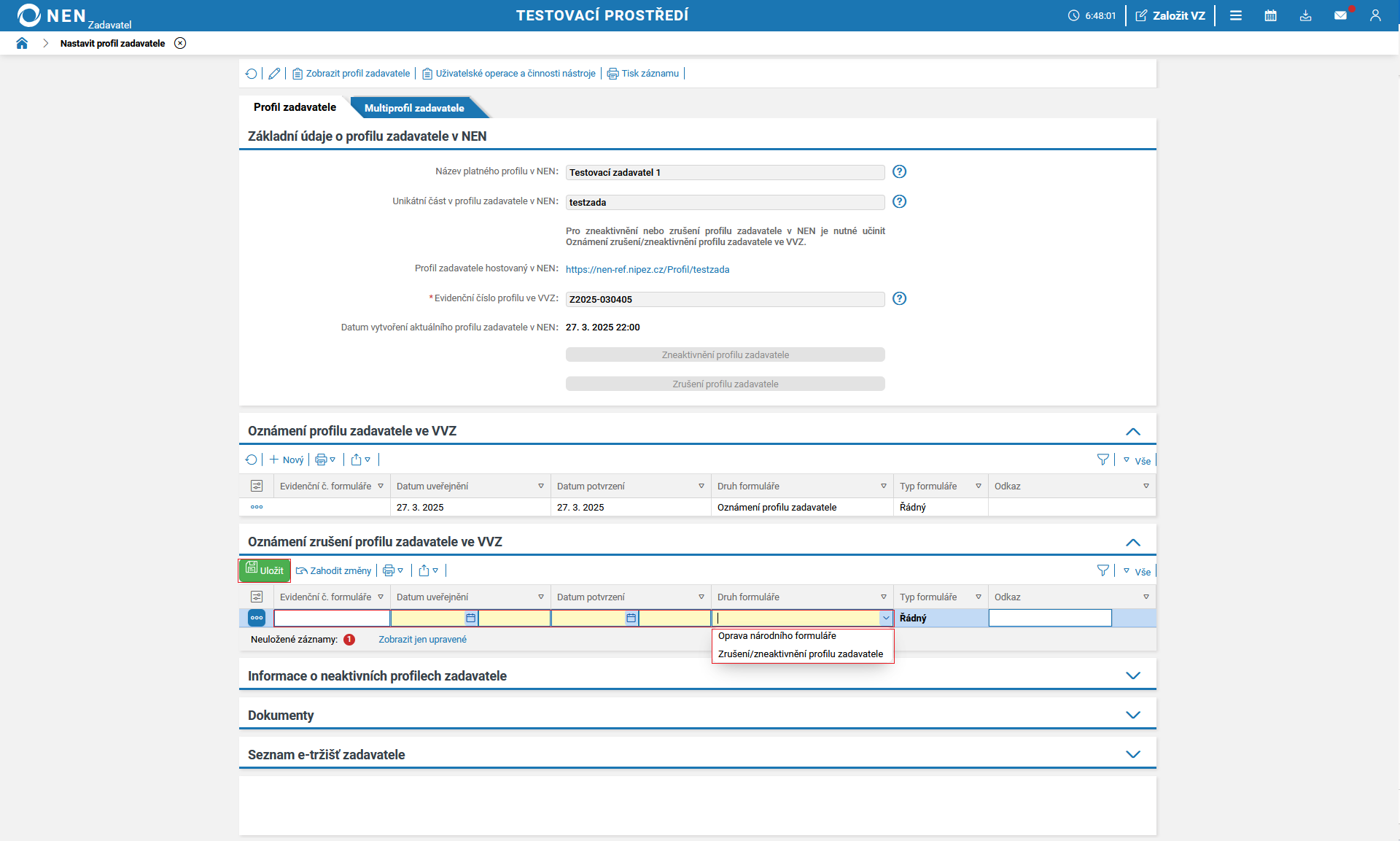Image resolution: width=1400 pixels, height=841 pixels.
Task: Select Zrušení/zneaktivnění profilu zadavatele option
Action: 800,654
